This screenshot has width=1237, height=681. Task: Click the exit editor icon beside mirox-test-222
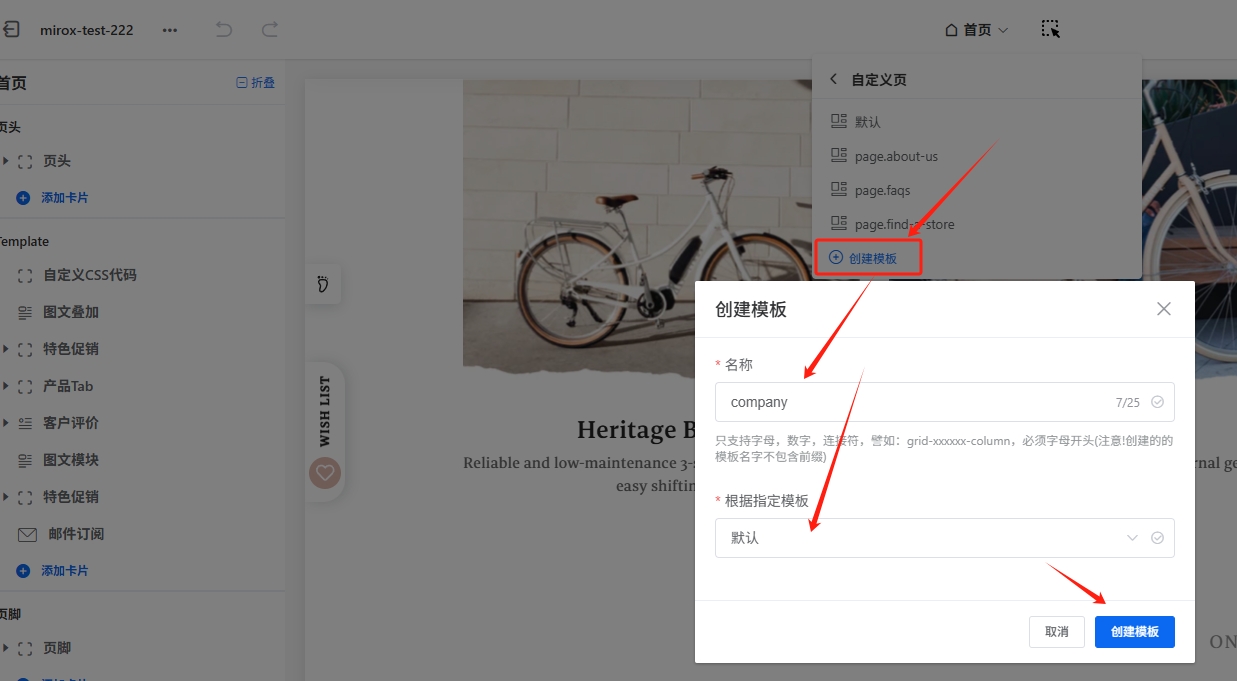(x=11, y=30)
